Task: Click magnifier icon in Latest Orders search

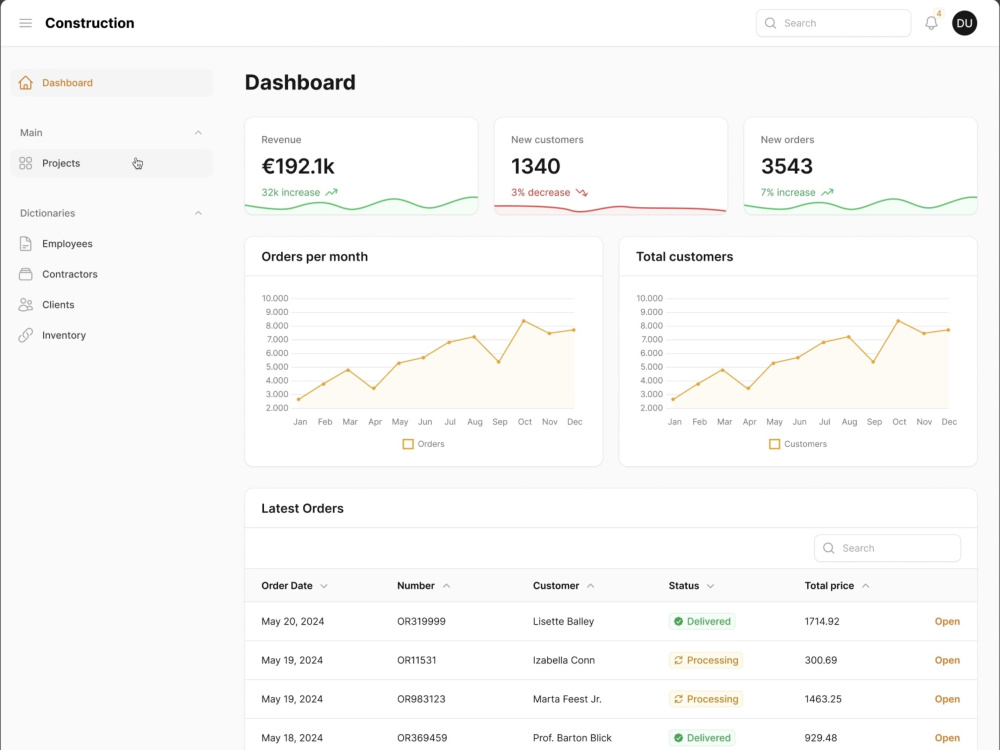Action: (x=828, y=548)
